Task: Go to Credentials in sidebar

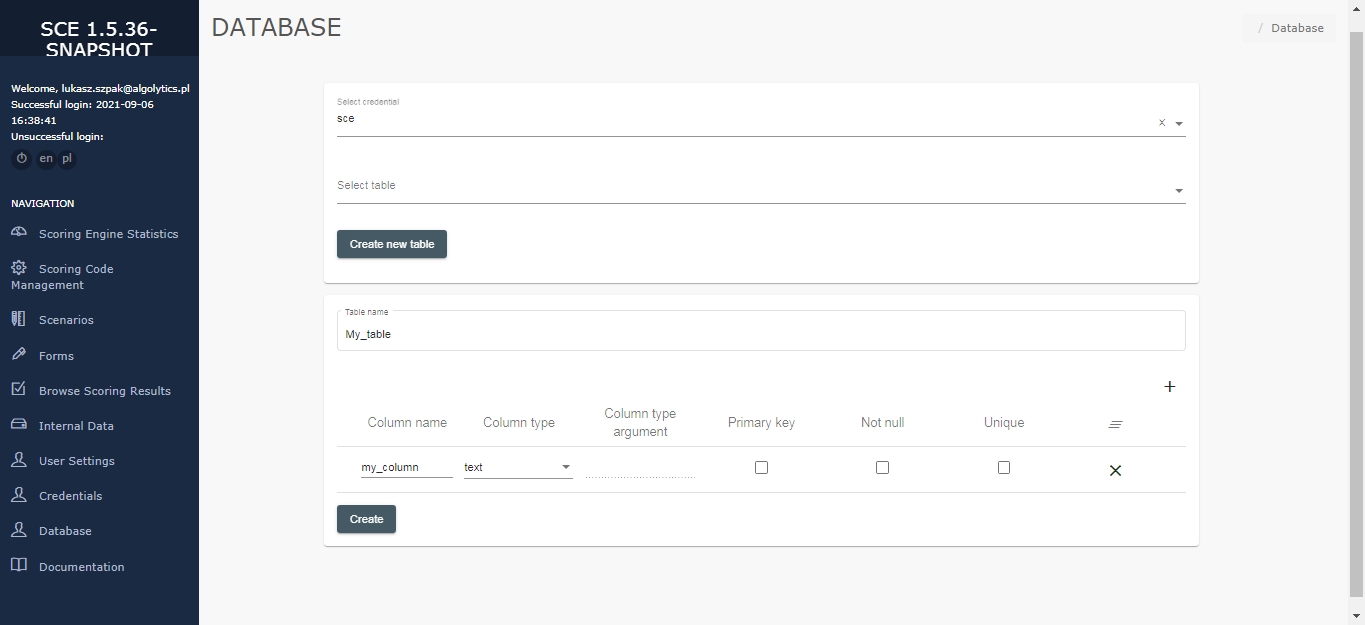Action: [70, 496]
